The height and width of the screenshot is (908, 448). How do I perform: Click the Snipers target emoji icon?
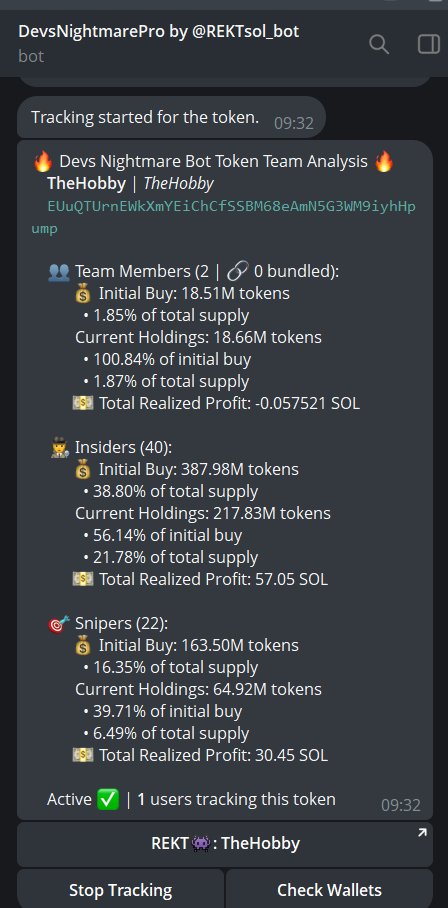(x=59, y=623)
